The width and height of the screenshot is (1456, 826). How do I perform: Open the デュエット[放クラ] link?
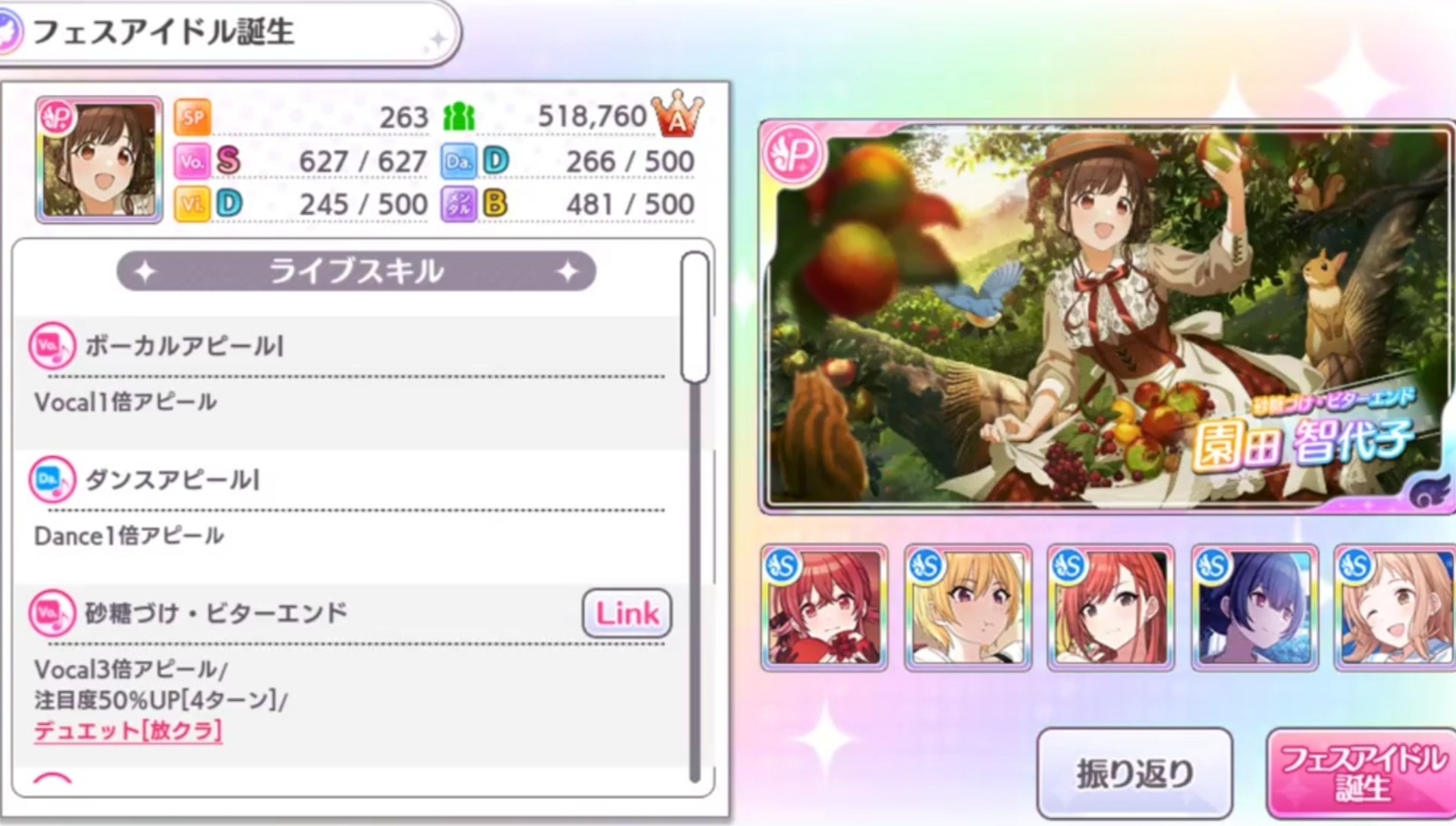(128, 731)
